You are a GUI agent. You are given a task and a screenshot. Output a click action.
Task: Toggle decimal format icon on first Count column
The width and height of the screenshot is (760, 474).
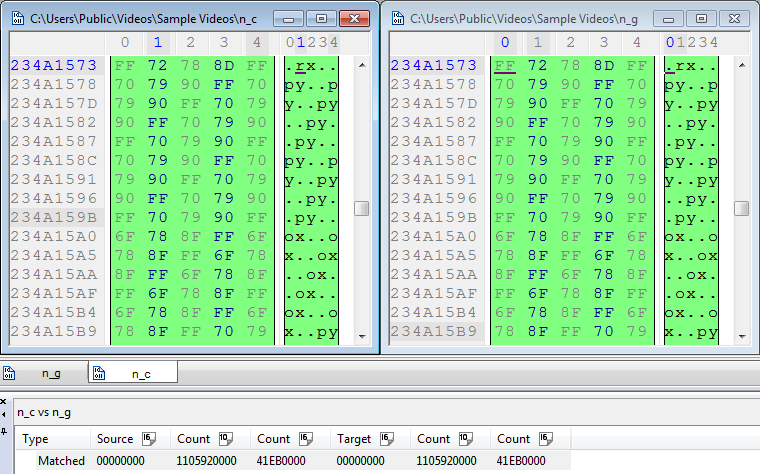[x=226, y=439]
